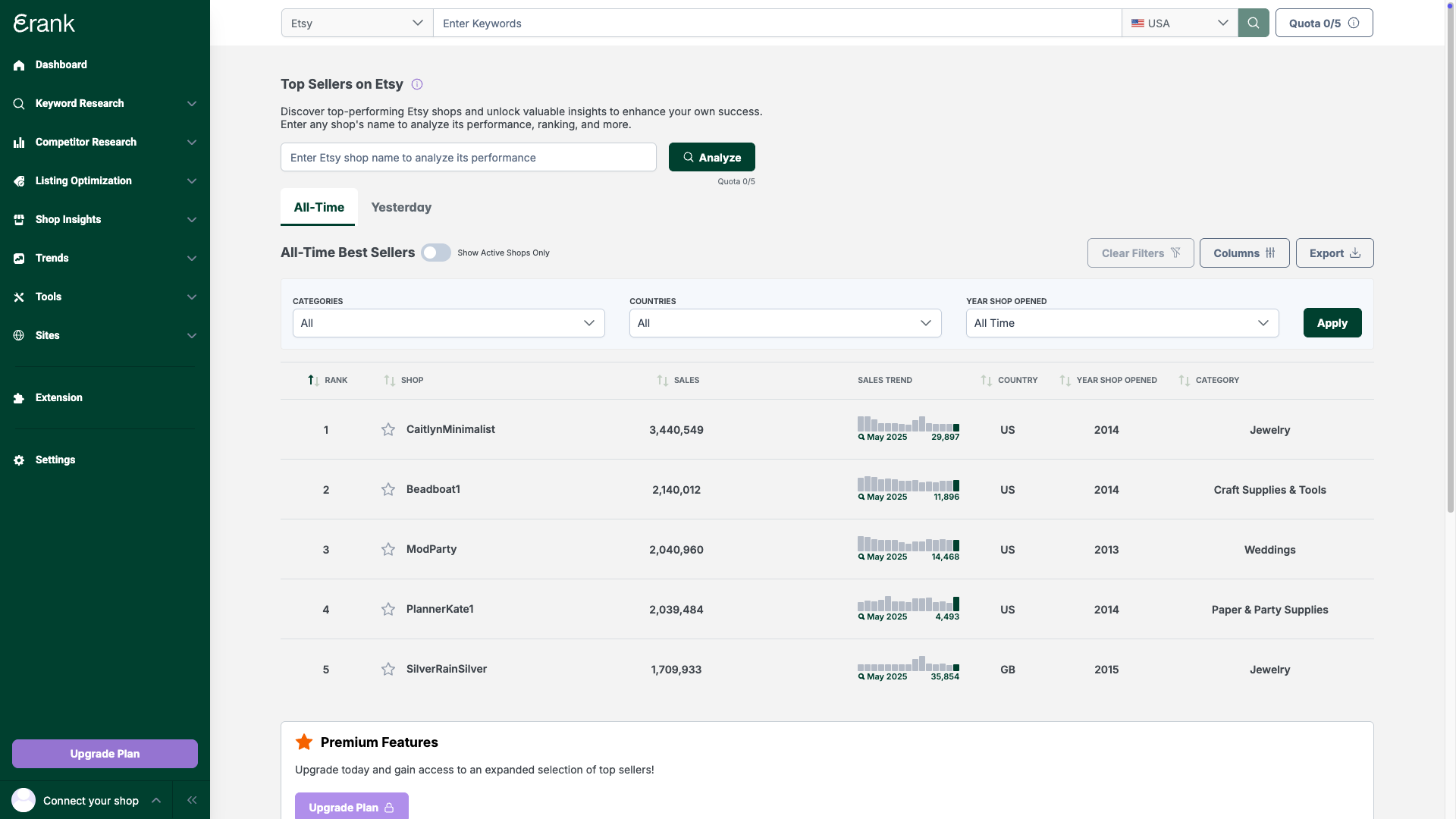The width and height of the screenshot is (1456, 819).
Task: Expand Keyword Research sidebar menu
Action: pyautogui.click(x=105, y=104)
